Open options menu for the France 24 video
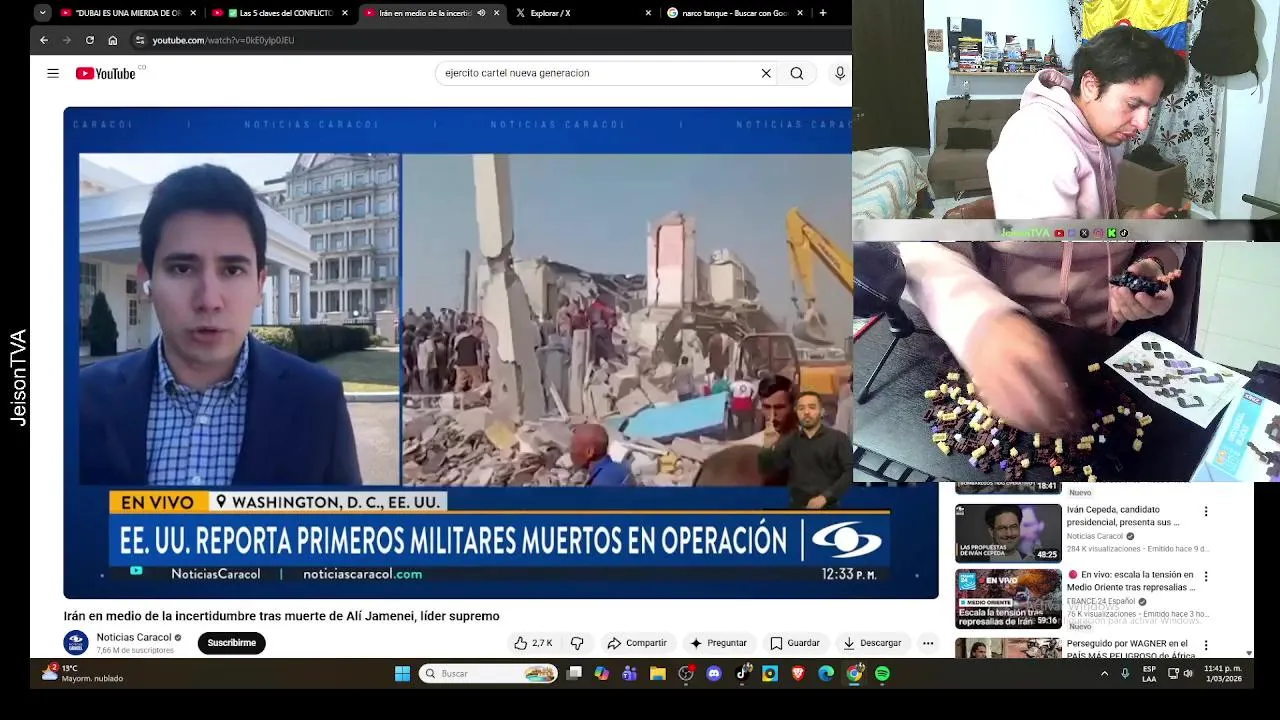1280x720 pixels. [x=1206, y=576]
